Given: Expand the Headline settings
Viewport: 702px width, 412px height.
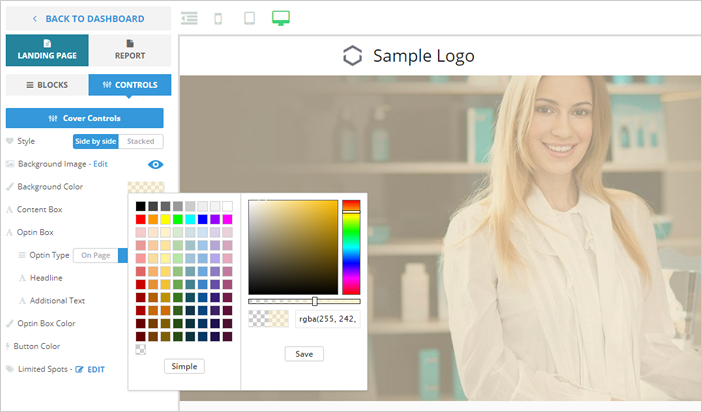Looking at the screenshot, I should [x=46, y=277].
